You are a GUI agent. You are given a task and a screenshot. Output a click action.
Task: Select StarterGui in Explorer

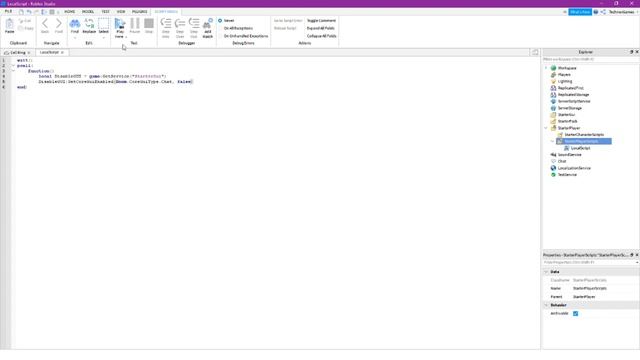566,115
